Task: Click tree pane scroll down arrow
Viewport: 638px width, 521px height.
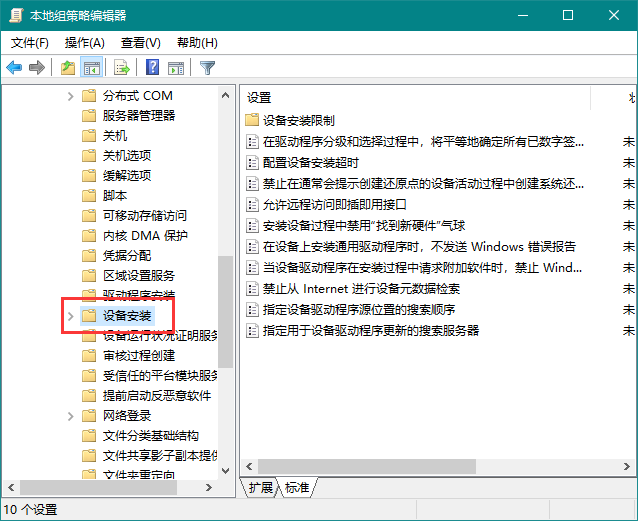Action: coord(225,471)
